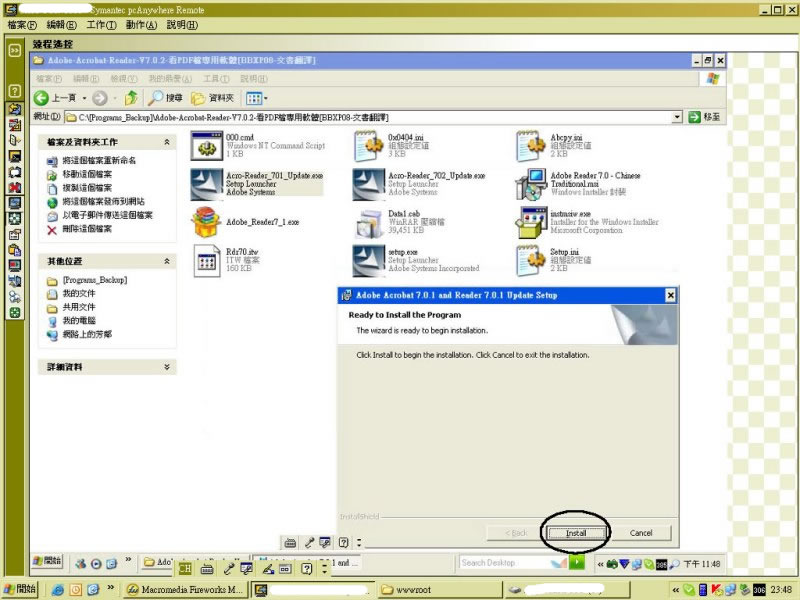Launch Internet Explorer from local quick launch
The width and height of the screenshot is (800, 600).
[58, 589]
